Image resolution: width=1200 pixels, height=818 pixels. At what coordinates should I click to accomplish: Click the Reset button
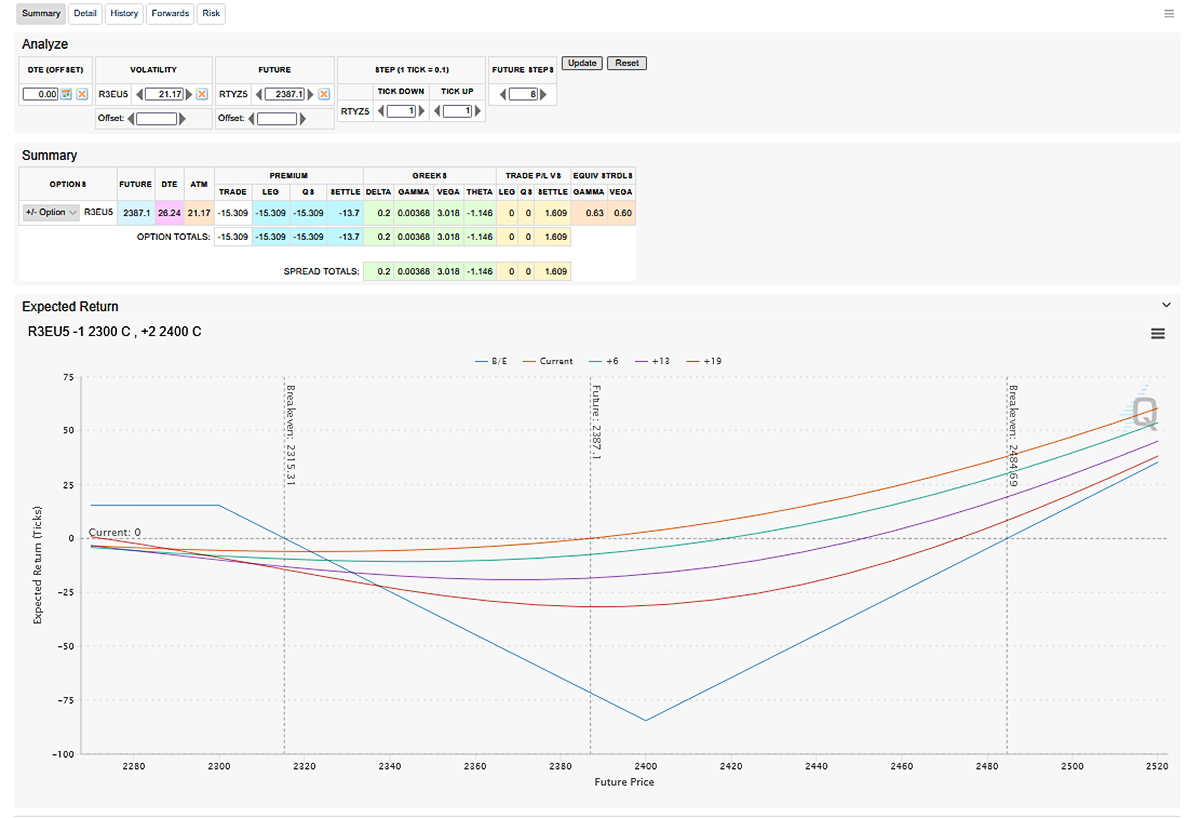coord(627,63)
